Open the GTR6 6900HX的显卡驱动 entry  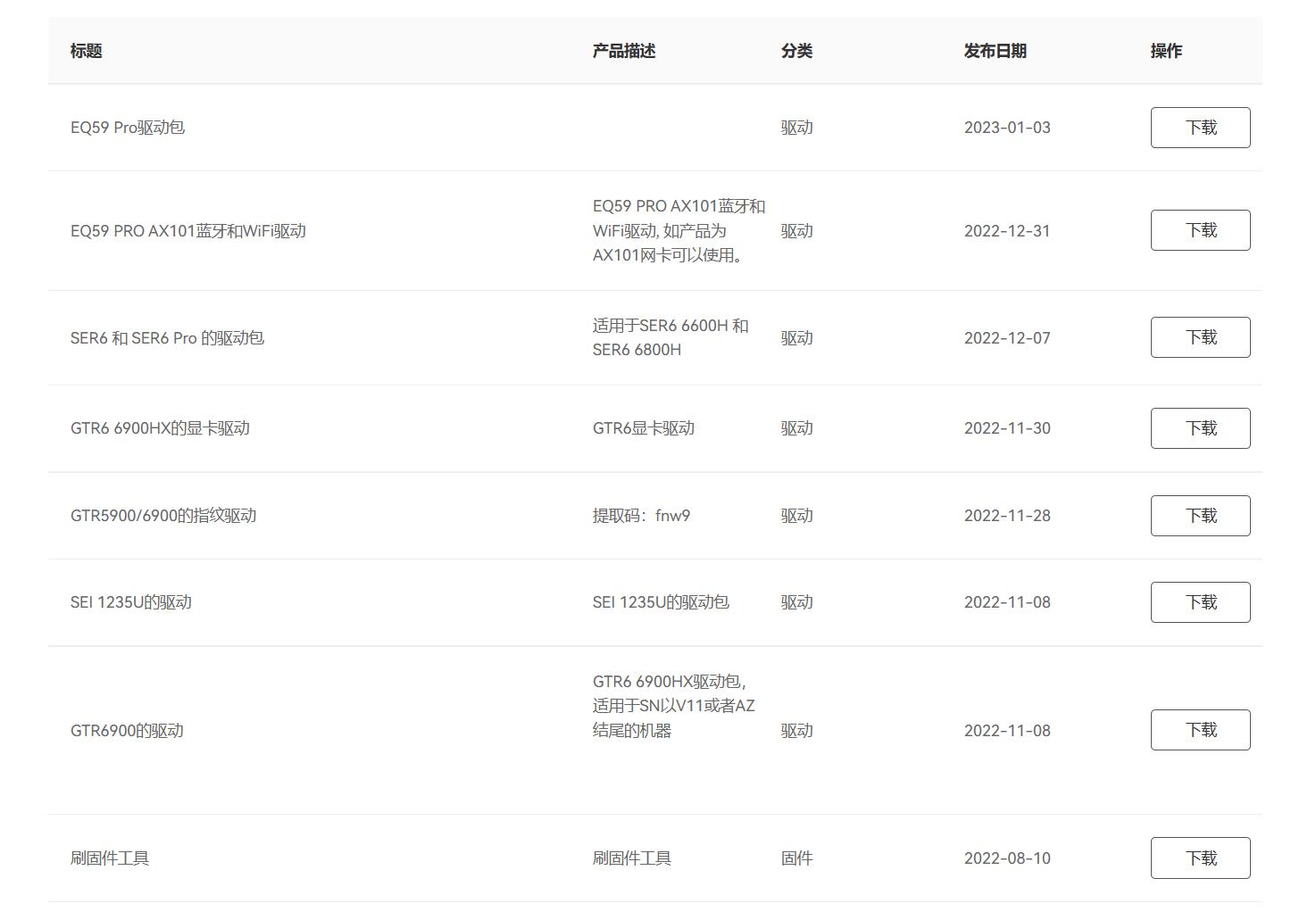coord(161,427)
